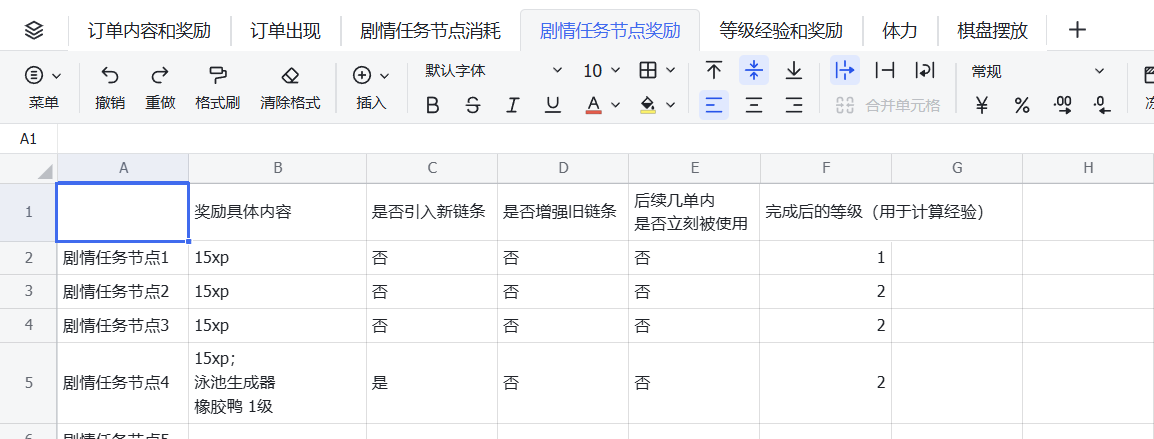Switch to 棋盘摆放 sheet tab

coord(993,31)
